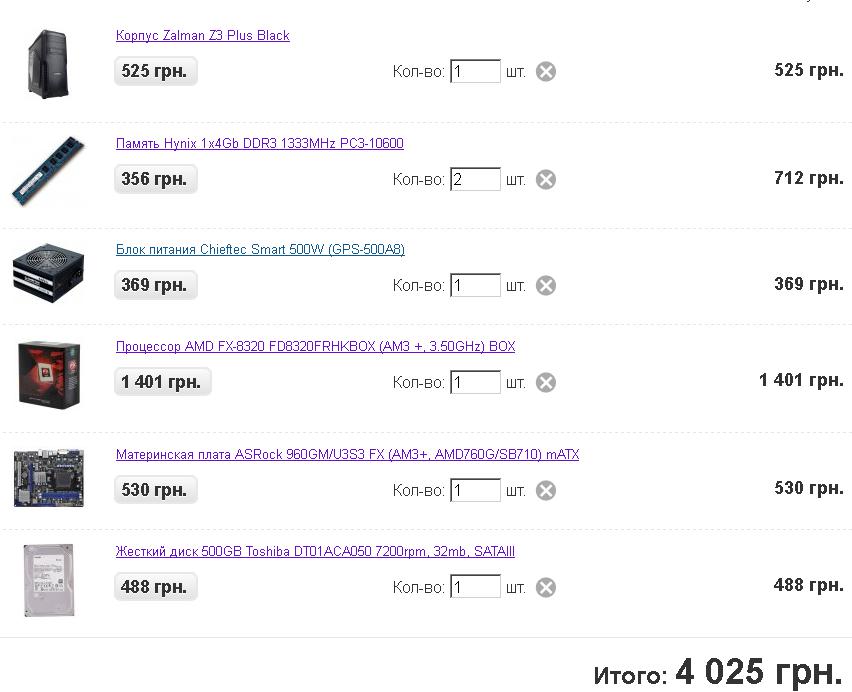Screen dimensions: 852x692
Task: Click the 369 грн. price button
Action: tap(155, 285)
